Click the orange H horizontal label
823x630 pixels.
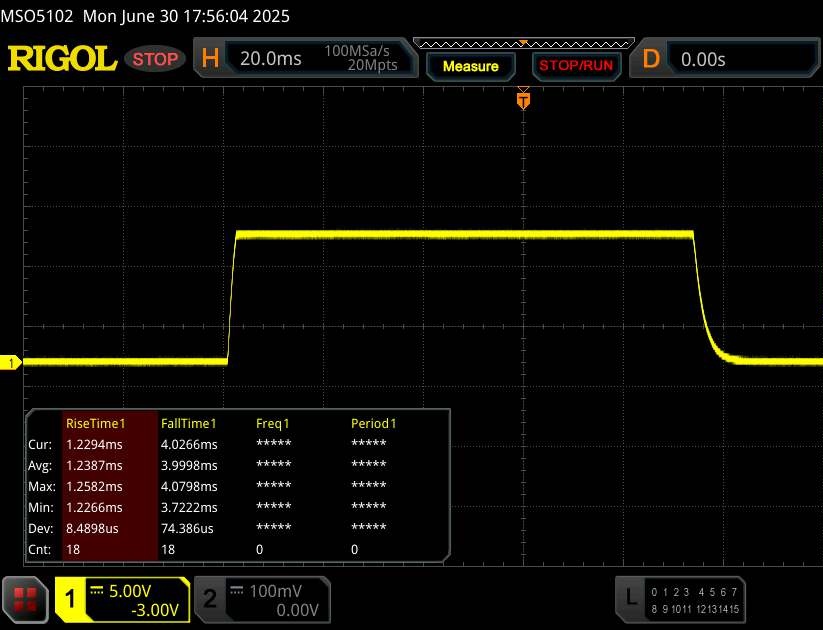[x=210, y=58]
